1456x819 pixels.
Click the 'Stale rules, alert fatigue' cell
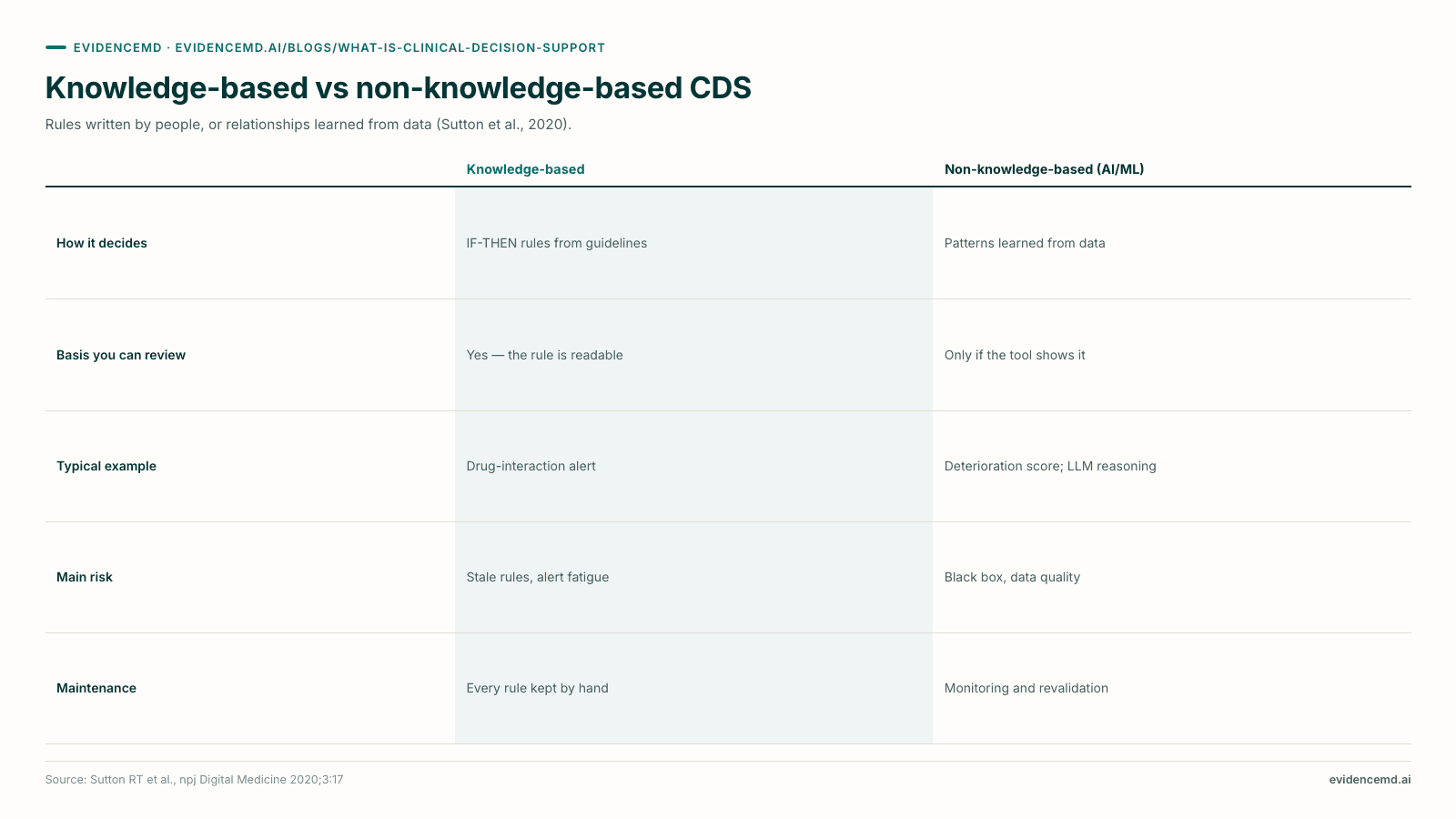click(x=538, y=577)
